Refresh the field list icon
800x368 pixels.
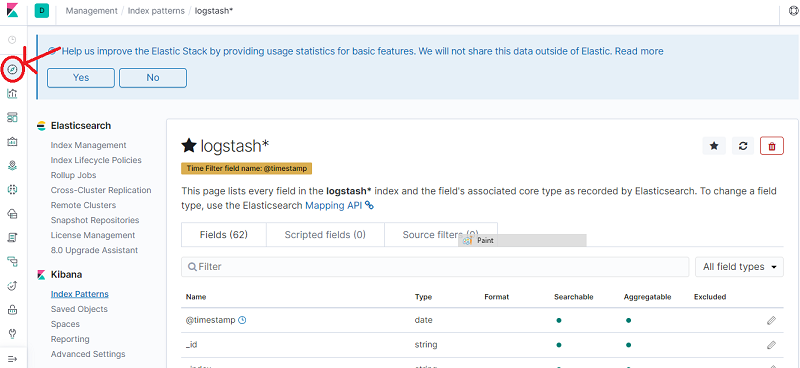743,146
